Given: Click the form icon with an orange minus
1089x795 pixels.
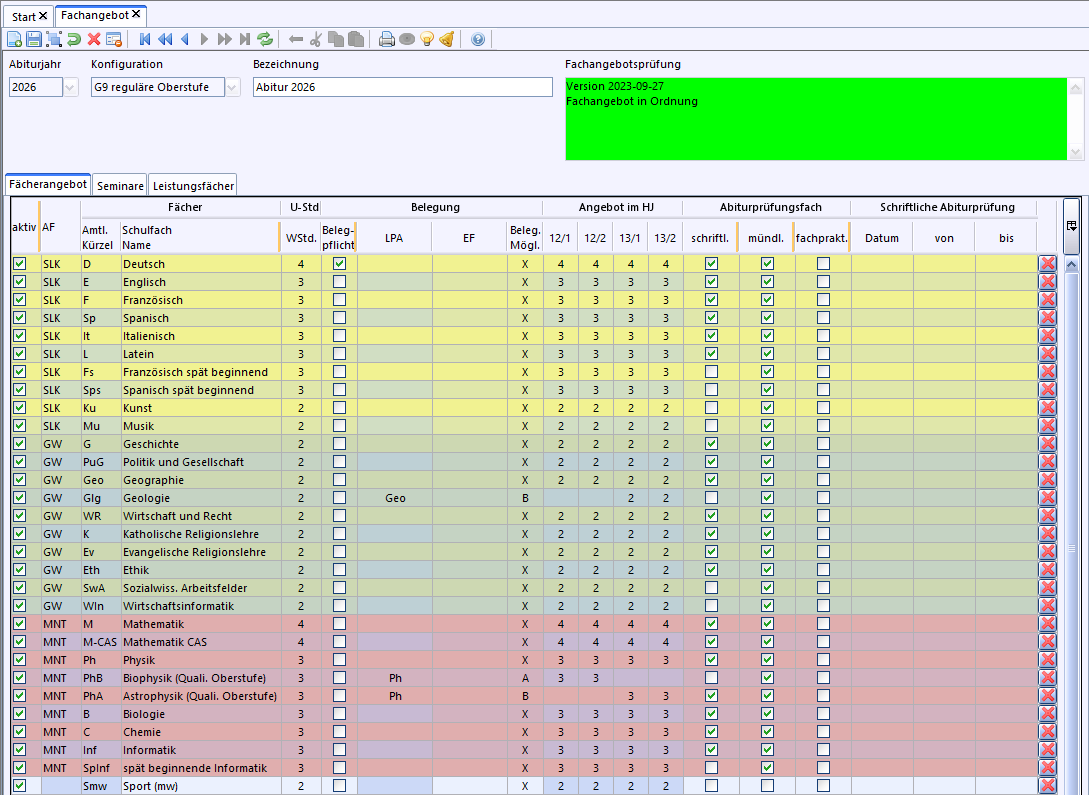Looking at the screenshot, I should coord(114,40).
